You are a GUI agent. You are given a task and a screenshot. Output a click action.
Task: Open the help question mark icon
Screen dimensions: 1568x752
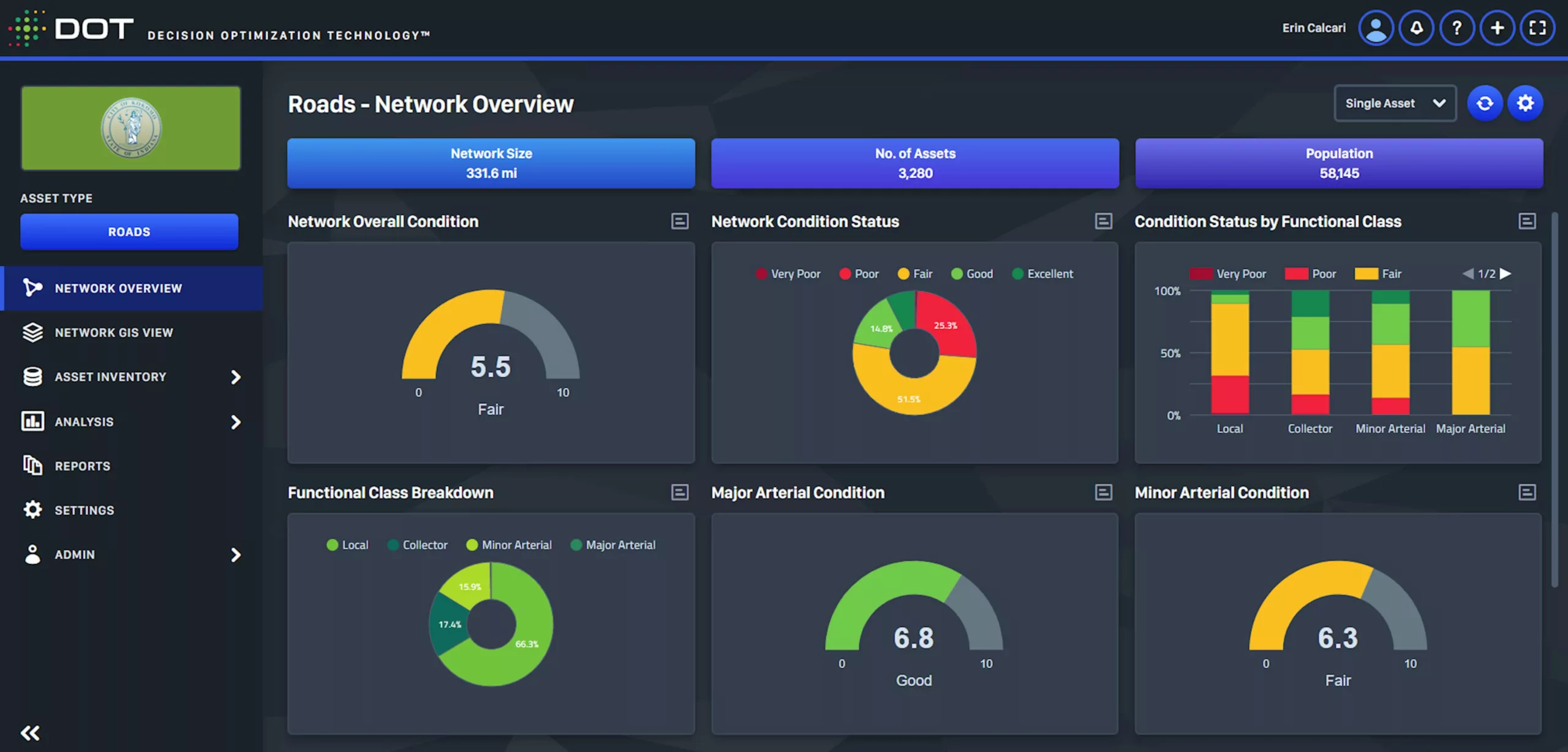click(x=1457, y=28)
